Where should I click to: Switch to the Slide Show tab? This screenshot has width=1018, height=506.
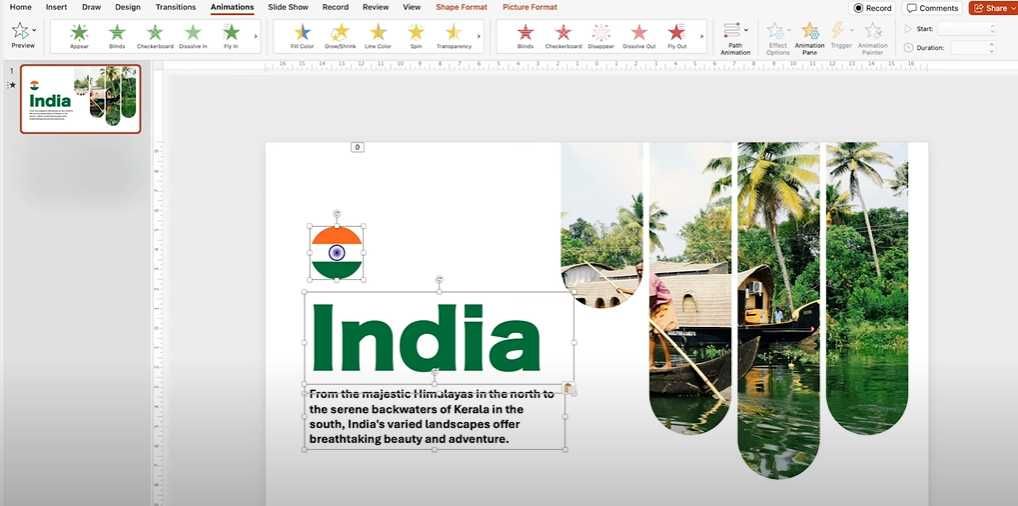(288, 7)
